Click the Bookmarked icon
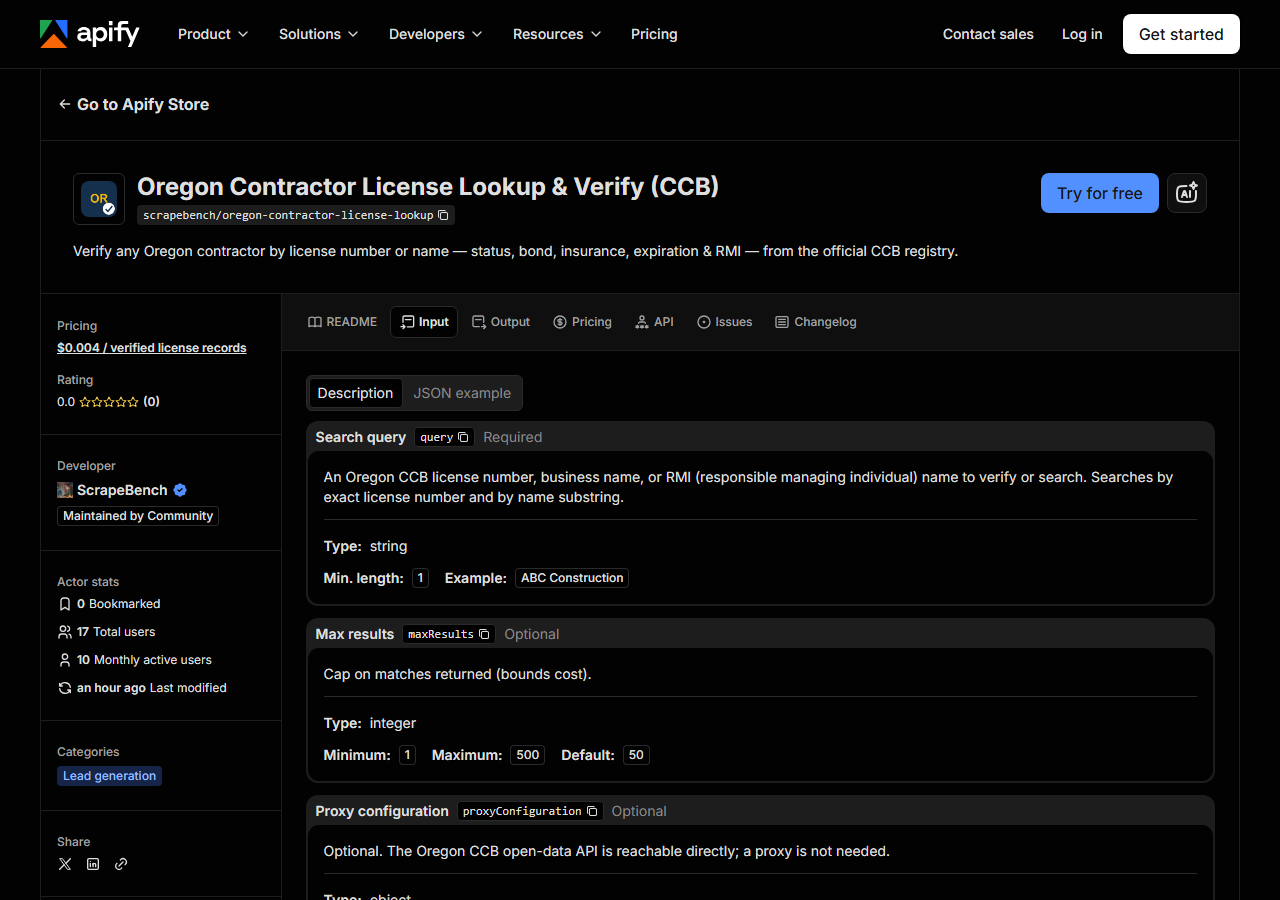 [65, 604]
